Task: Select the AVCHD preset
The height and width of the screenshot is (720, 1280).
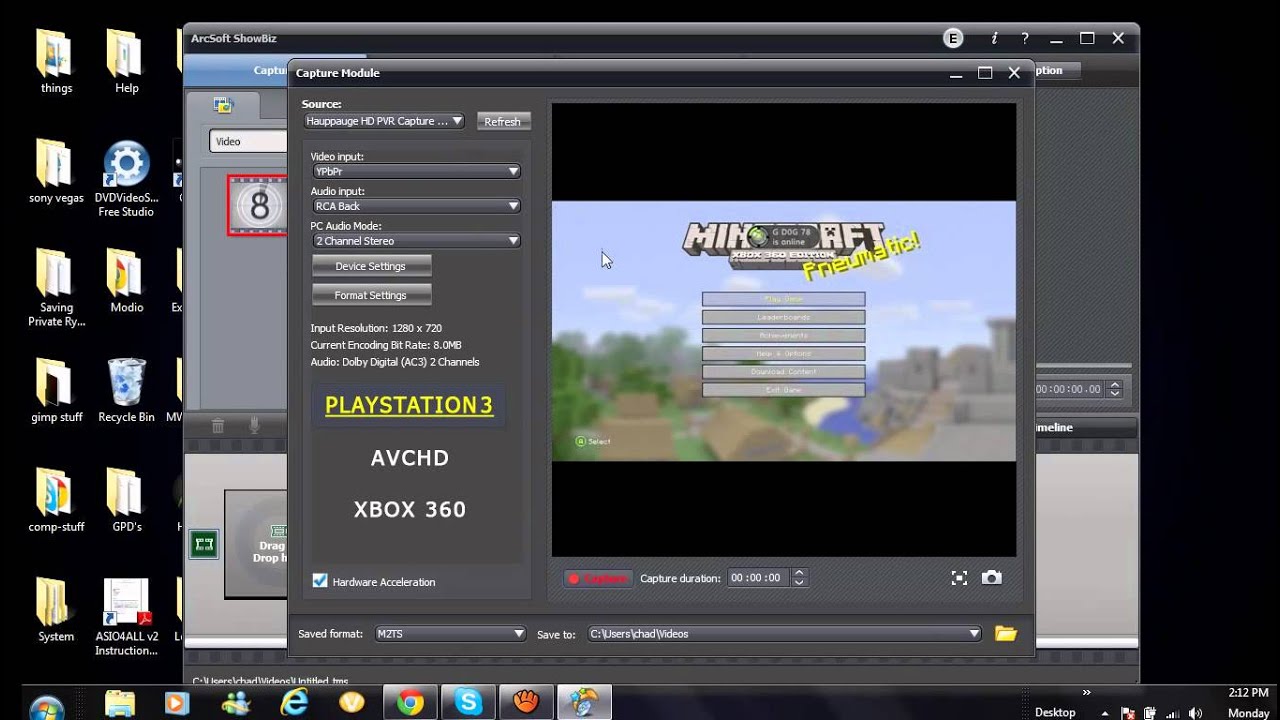Action: pos(409,458)
